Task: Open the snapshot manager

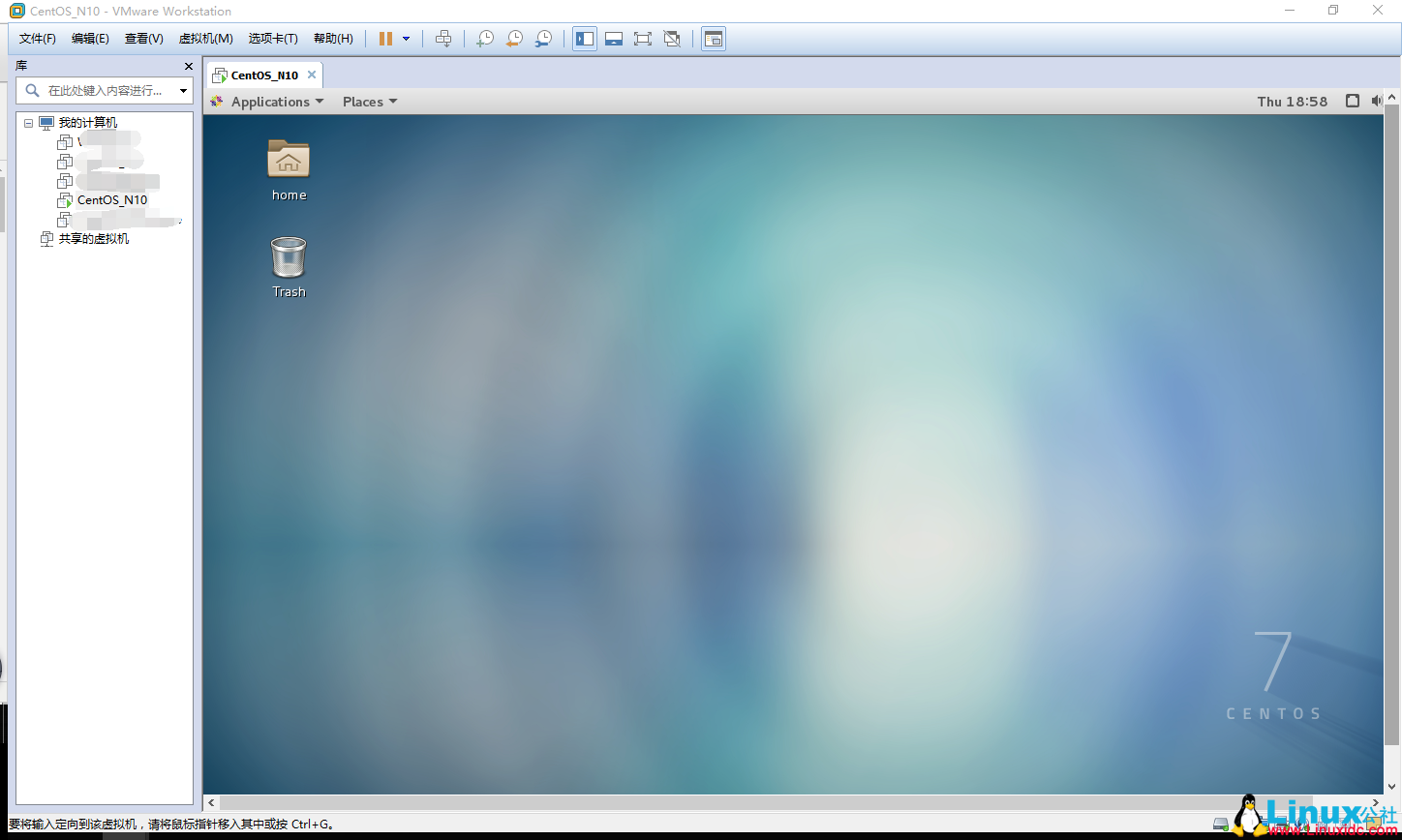Action: tap(543, 38)
